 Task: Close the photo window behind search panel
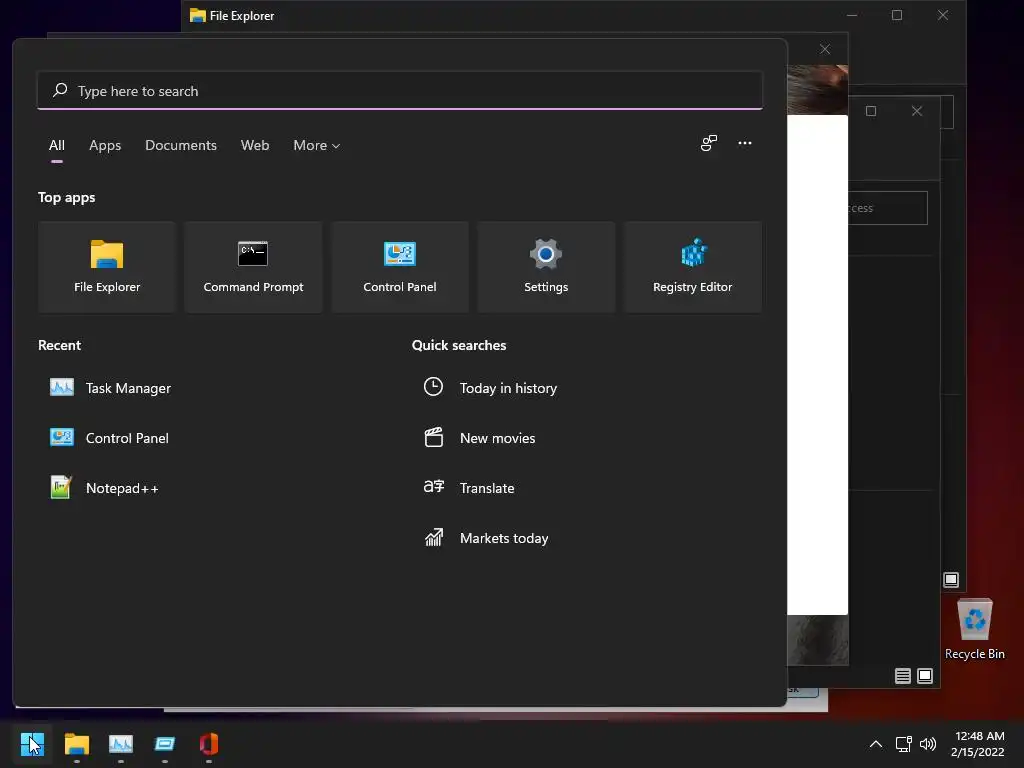click(825, 50)
